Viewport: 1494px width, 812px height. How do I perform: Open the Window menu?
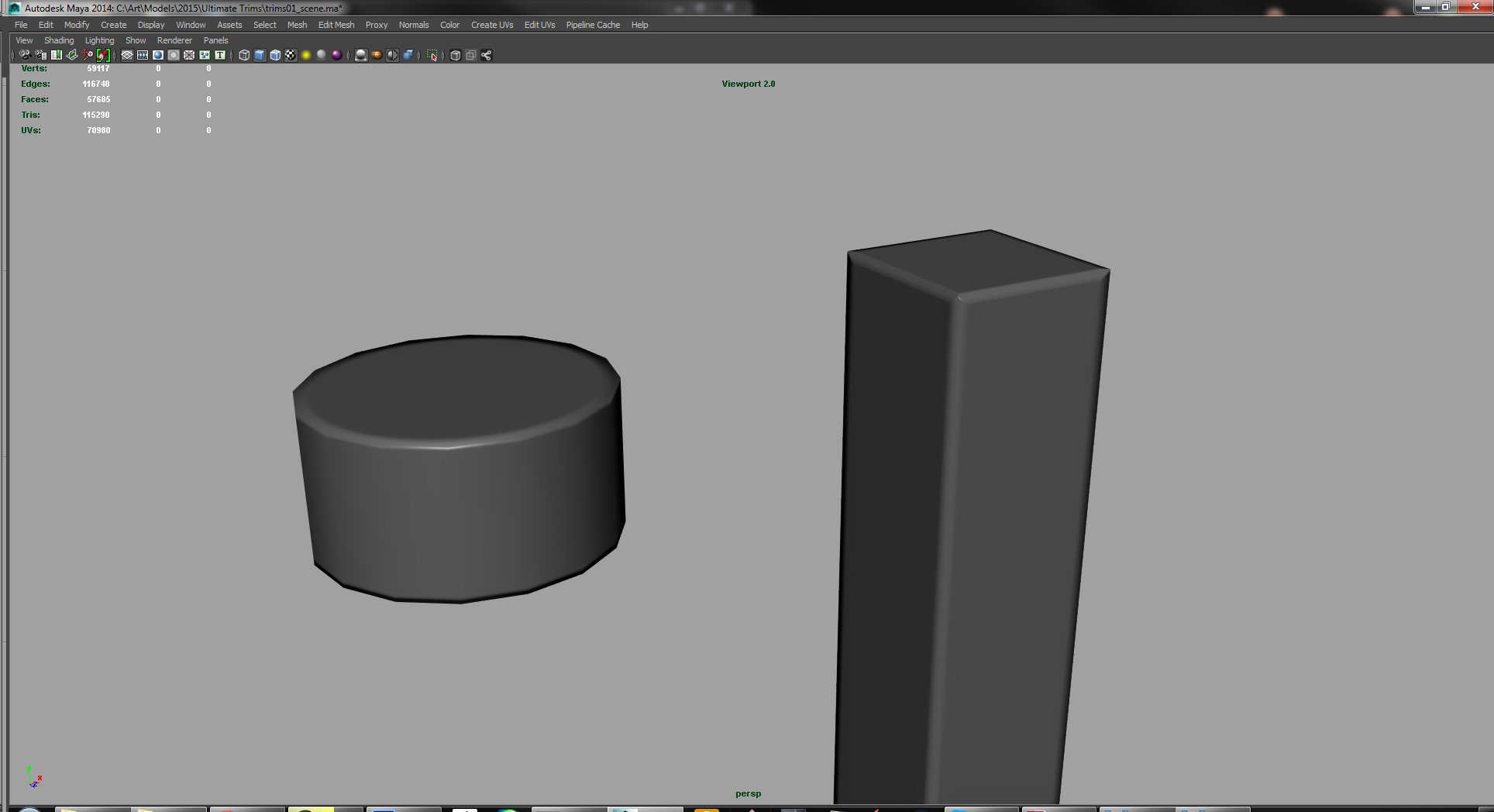click(x=191, y=25)
